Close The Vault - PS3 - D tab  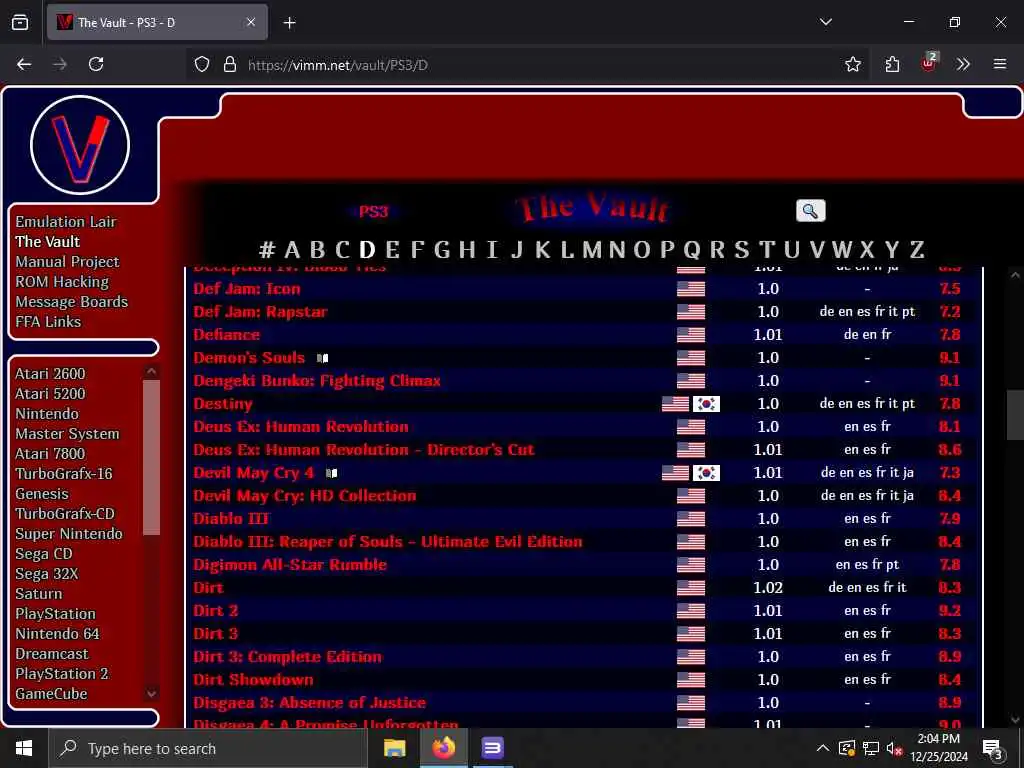[251, 22]
